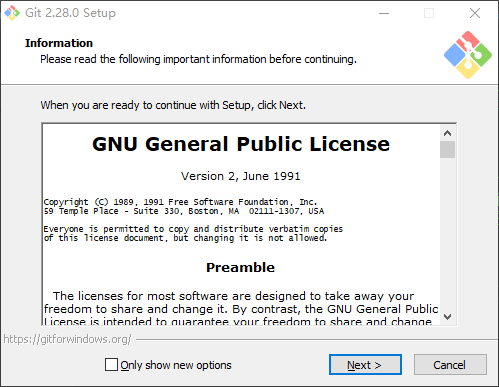Screen dimensions: 499x387
Task: Click the license scrollbar thumb
Action: (447, 150)
